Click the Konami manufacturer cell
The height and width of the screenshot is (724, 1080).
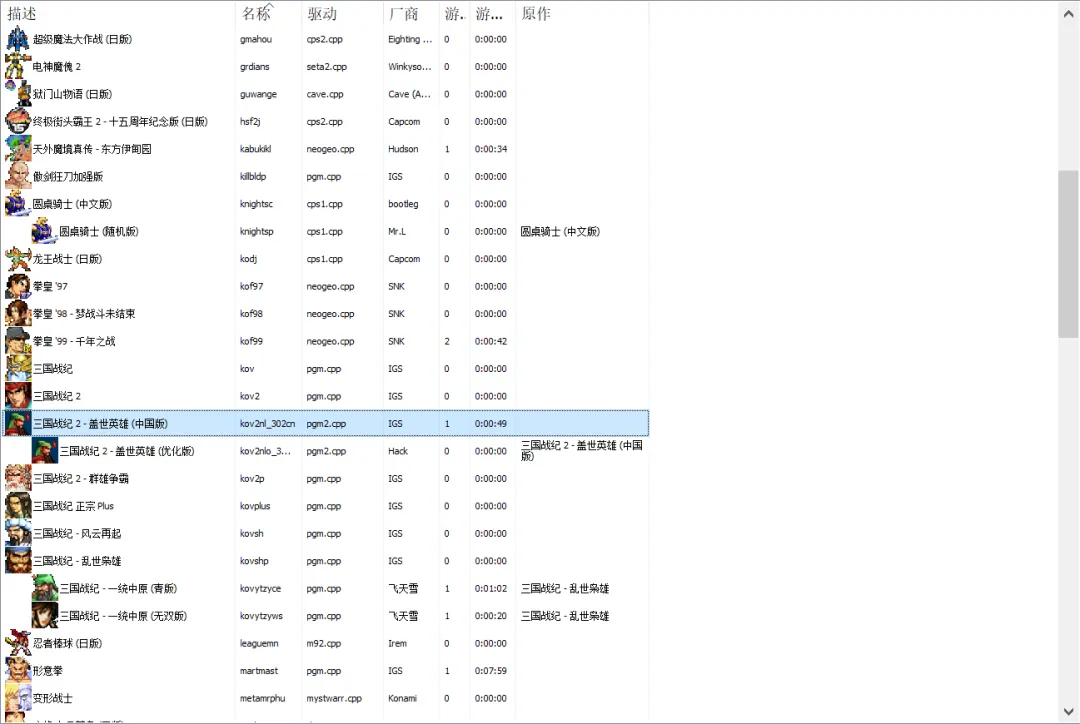point(402,699)
